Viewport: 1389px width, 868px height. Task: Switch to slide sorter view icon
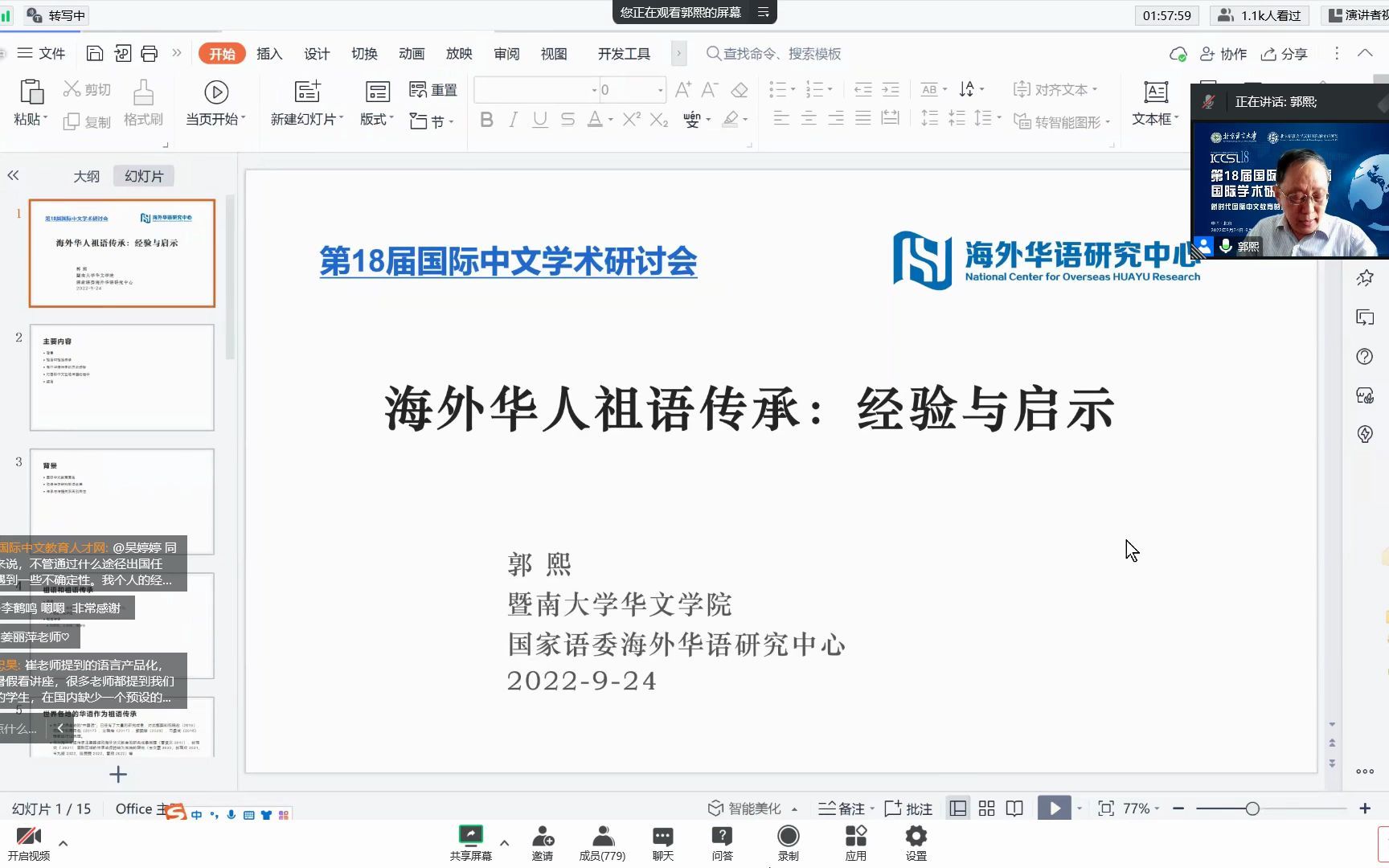(986, 808)
